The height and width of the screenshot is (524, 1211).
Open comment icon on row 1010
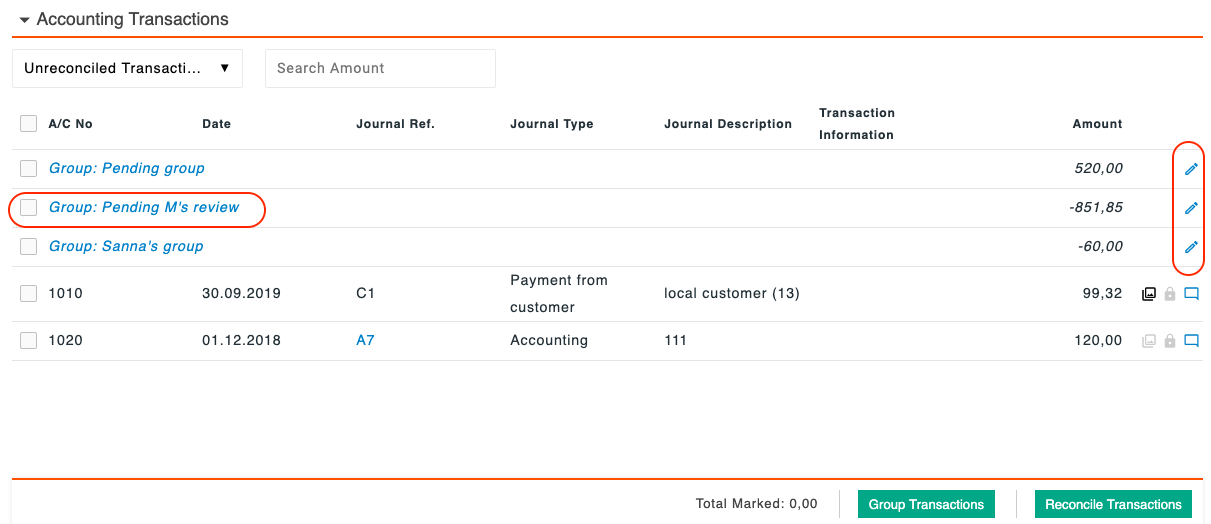(1191, 294)
